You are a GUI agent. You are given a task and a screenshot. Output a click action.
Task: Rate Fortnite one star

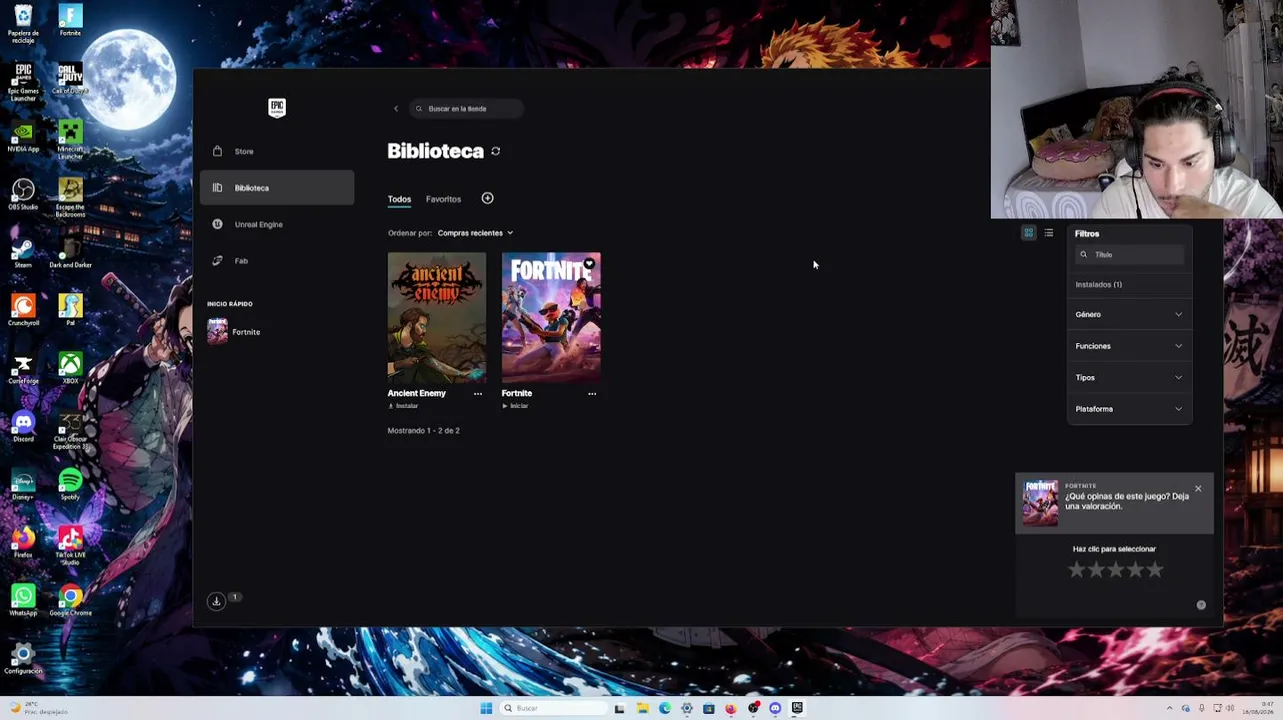[1076, 570]
